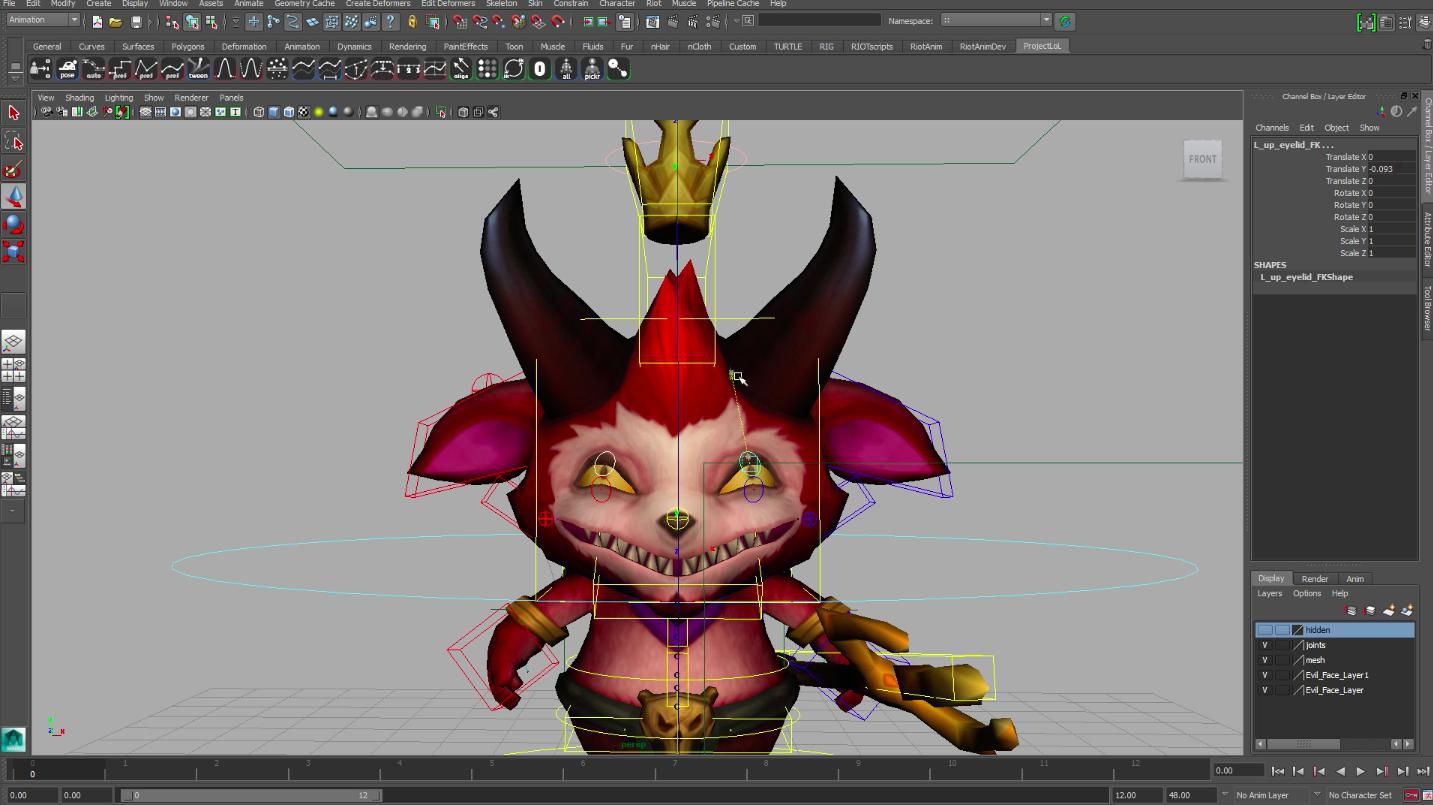The width and height of the screenshot is (1433, 805).
Task: Open the Channels menu in Channel Box
Action: [x=1272, y=128]
